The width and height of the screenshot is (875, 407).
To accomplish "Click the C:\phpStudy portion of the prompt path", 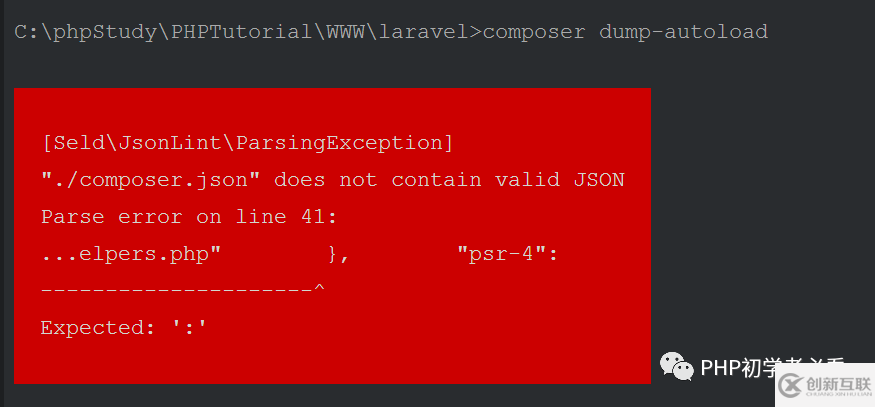I will coord(85,32).
